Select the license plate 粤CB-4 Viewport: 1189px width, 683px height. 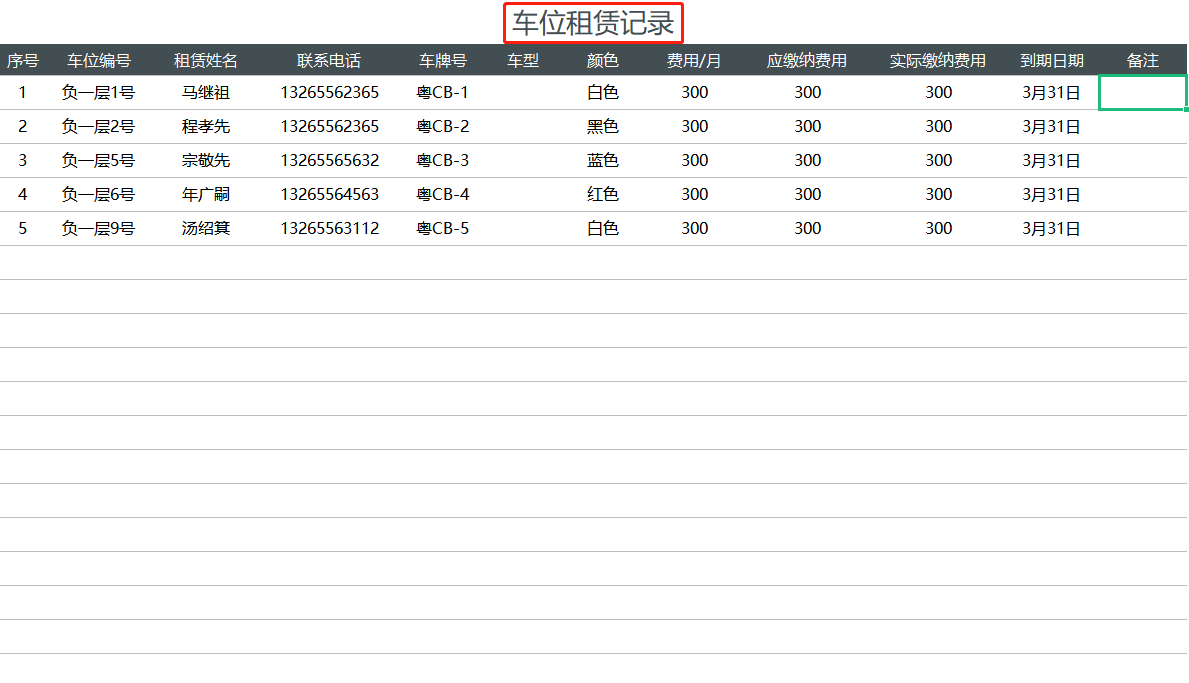pos(440,194)
